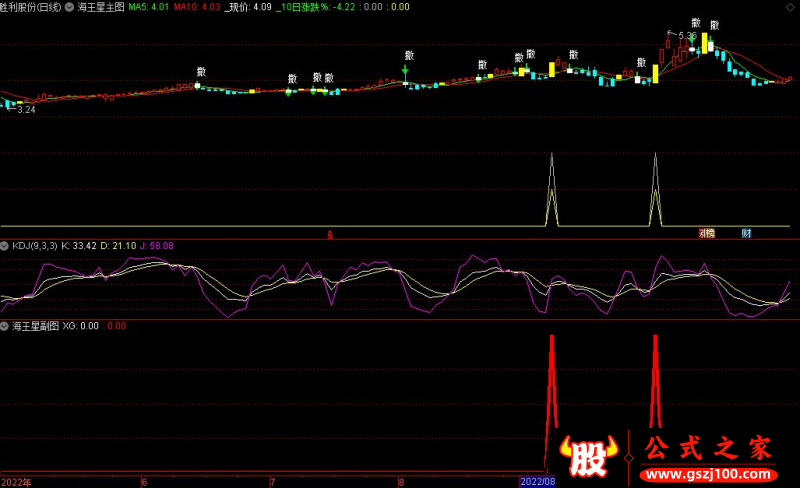Click the green arrow marker on the chart
This screenshot has height=488, width=800.
(405, 71)
